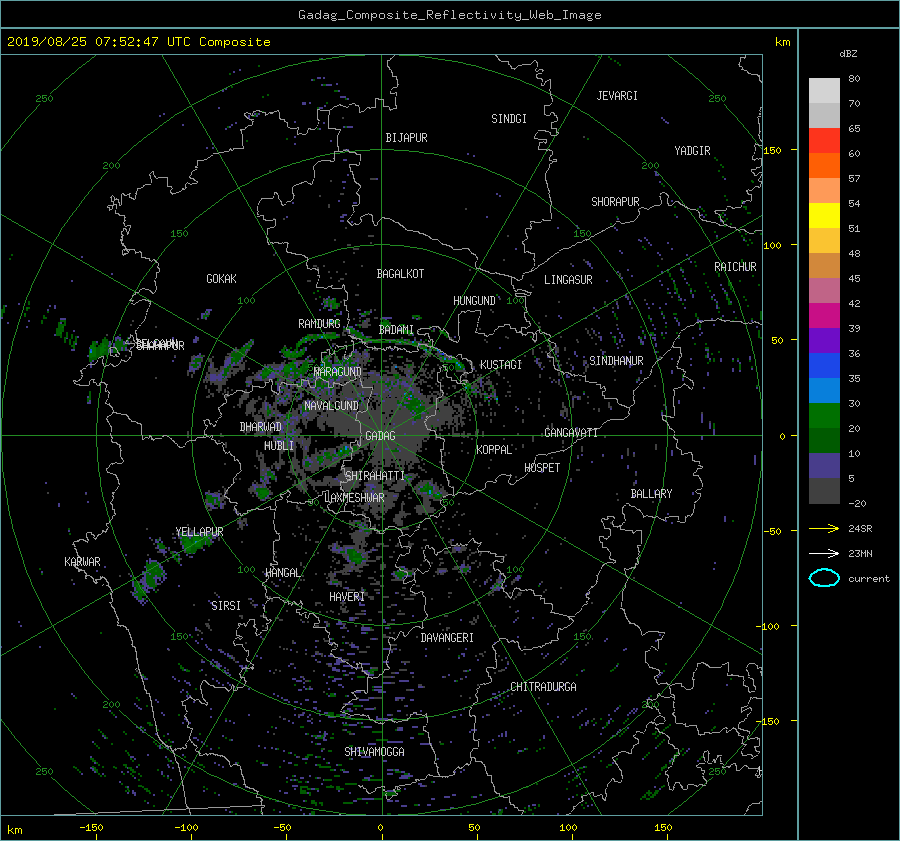The width and height of the screenshot is (900, 841).
Task: Click the SIRSI city label
Action: 226,606
